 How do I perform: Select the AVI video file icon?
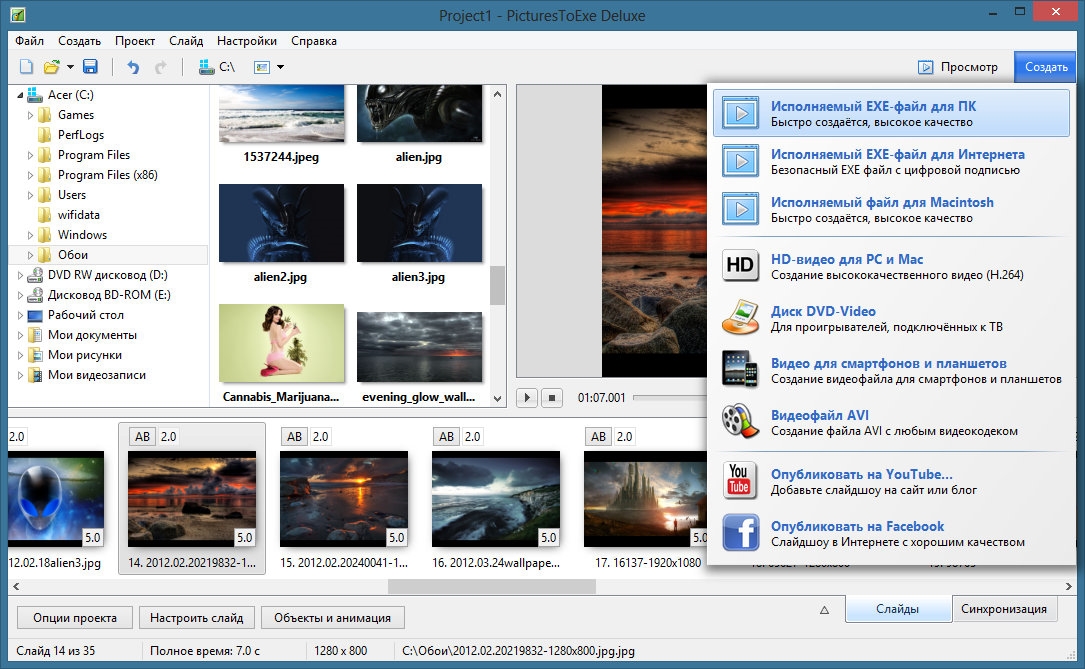click(740, 422)
